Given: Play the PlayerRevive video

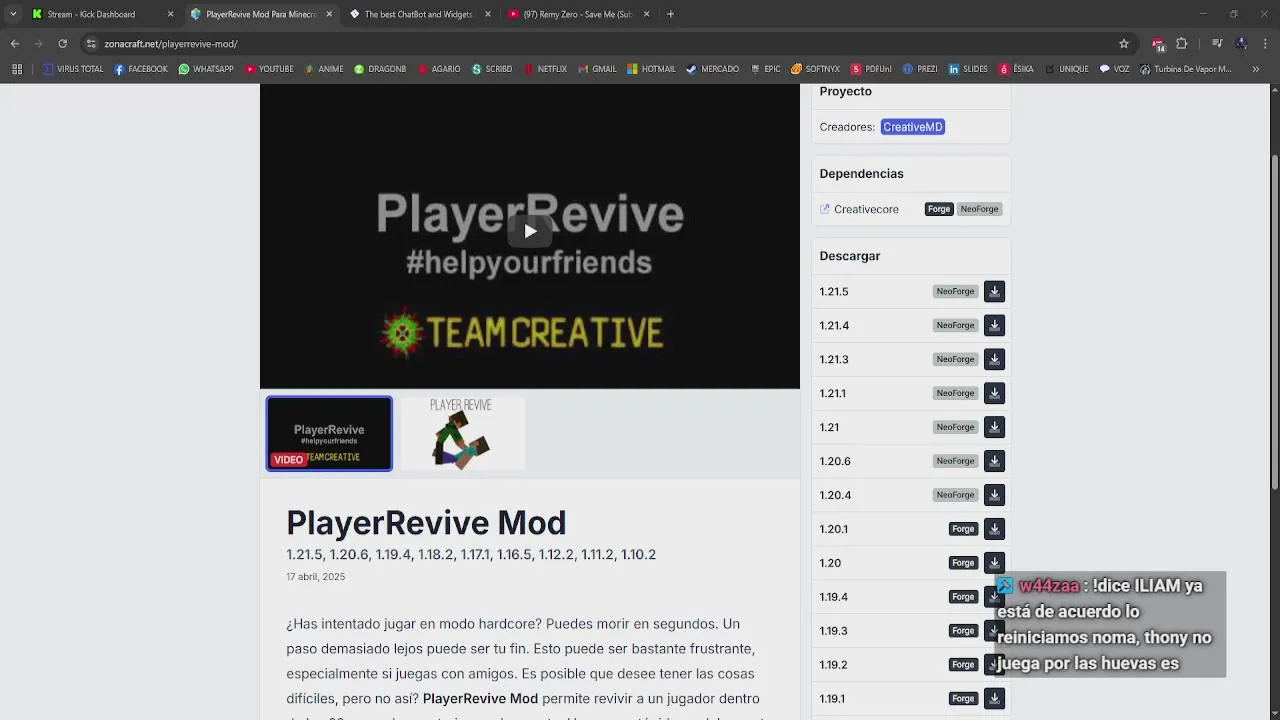Looking at the screenshot, I should pos(530,231).
